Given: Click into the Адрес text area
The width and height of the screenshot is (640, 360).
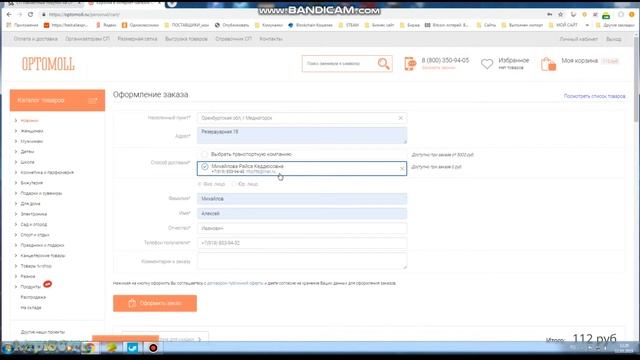Looking at the screenshot, I should 302,135.
